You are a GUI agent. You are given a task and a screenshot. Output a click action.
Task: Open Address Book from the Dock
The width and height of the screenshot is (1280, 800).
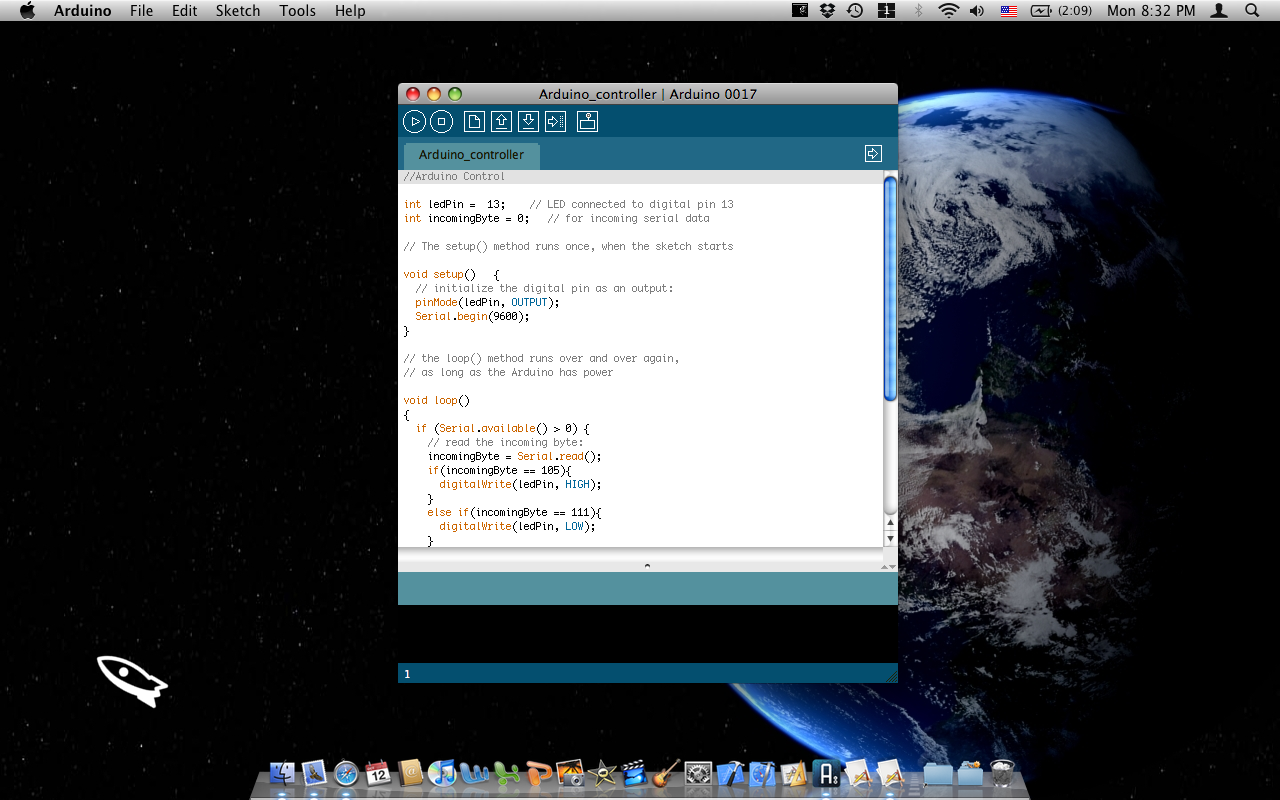pos(410,773)
